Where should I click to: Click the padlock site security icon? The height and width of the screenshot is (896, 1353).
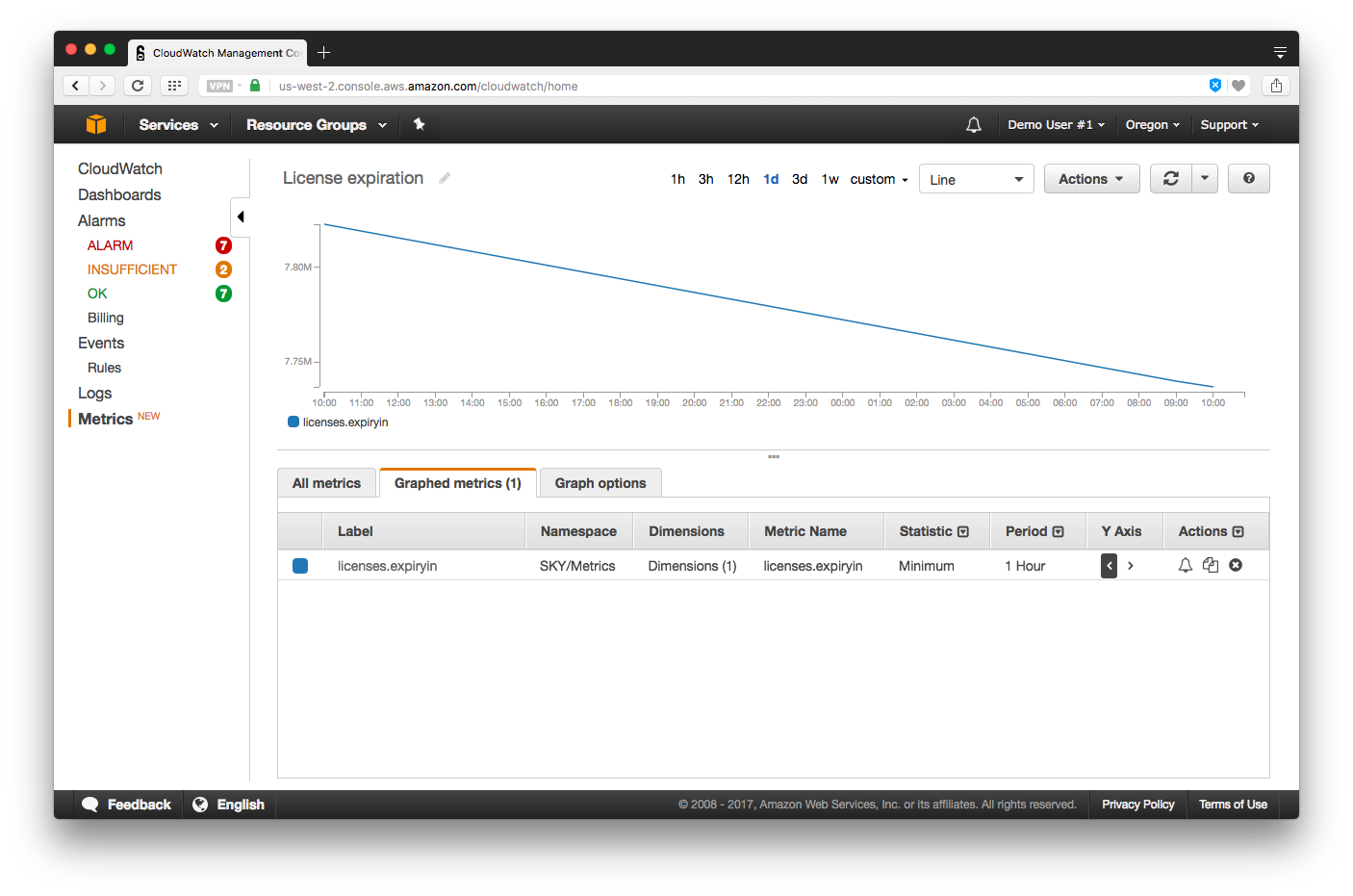click(x=255, y=86)
